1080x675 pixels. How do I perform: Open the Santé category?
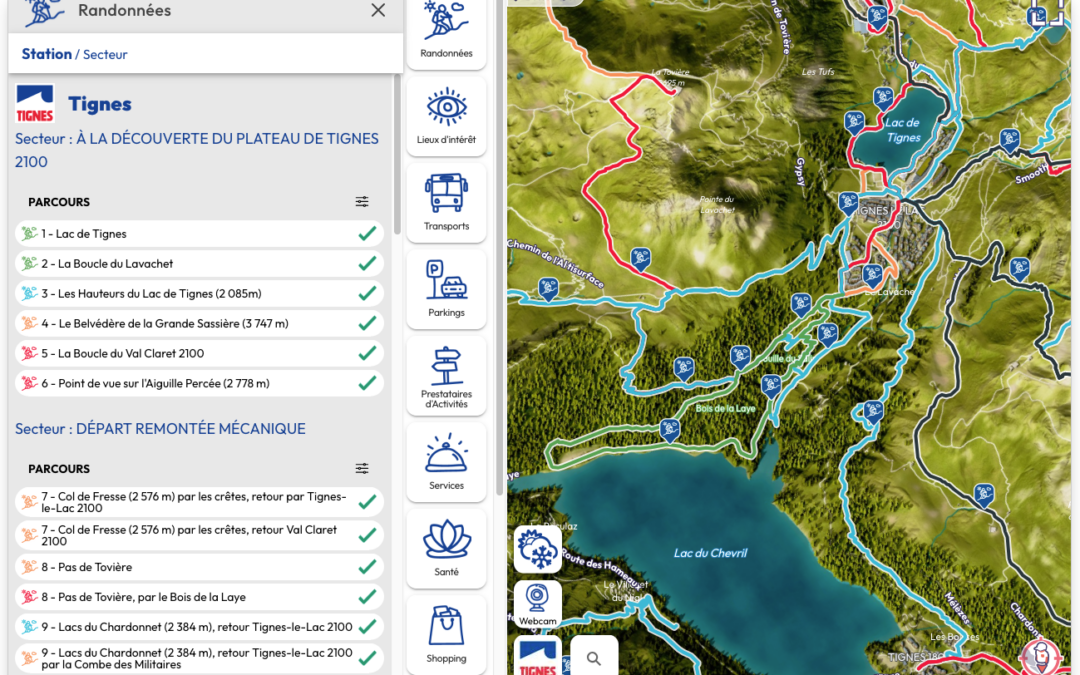tap(446, 549)
